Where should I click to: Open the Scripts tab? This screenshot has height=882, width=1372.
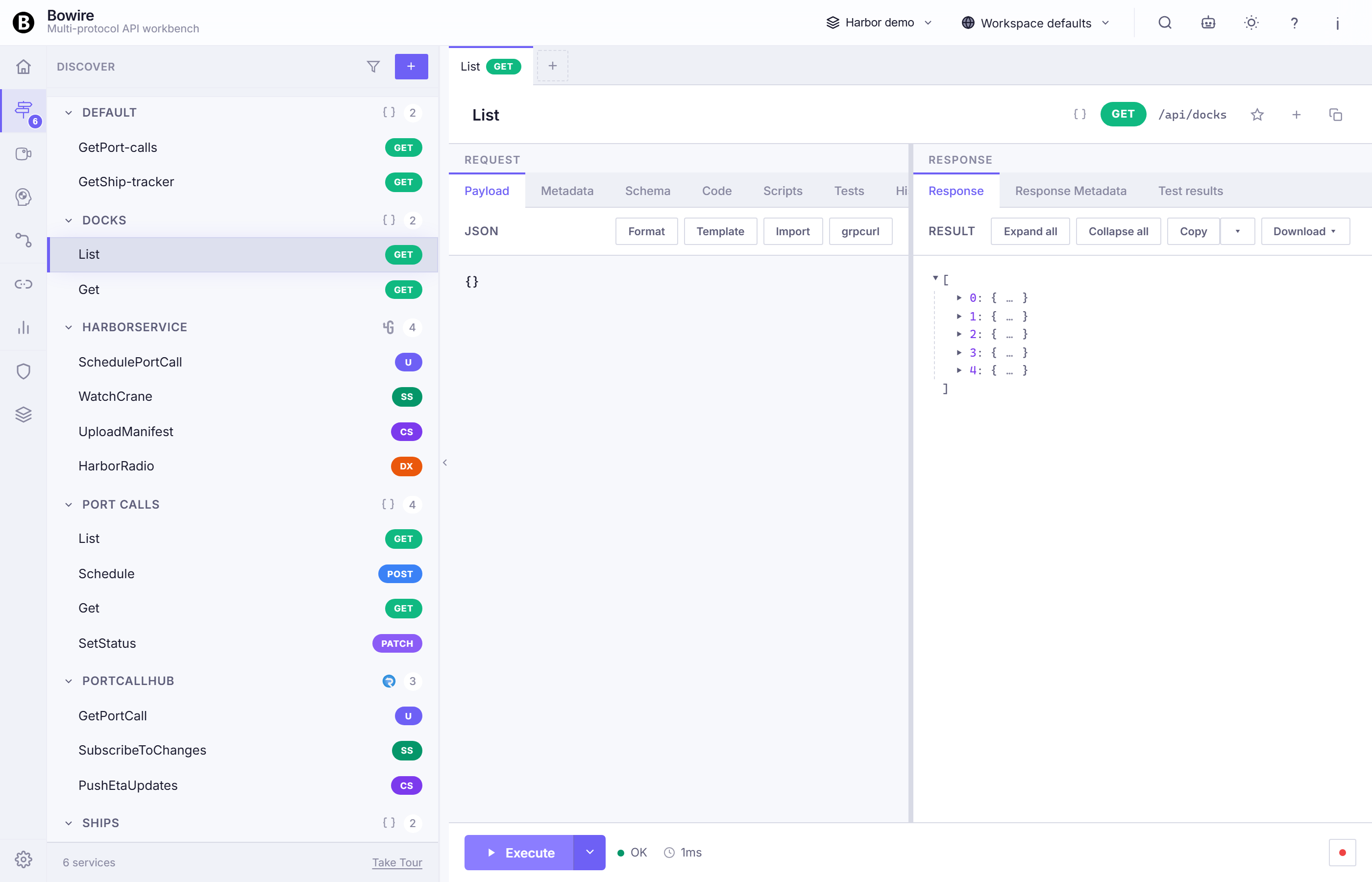click(782, 191)
